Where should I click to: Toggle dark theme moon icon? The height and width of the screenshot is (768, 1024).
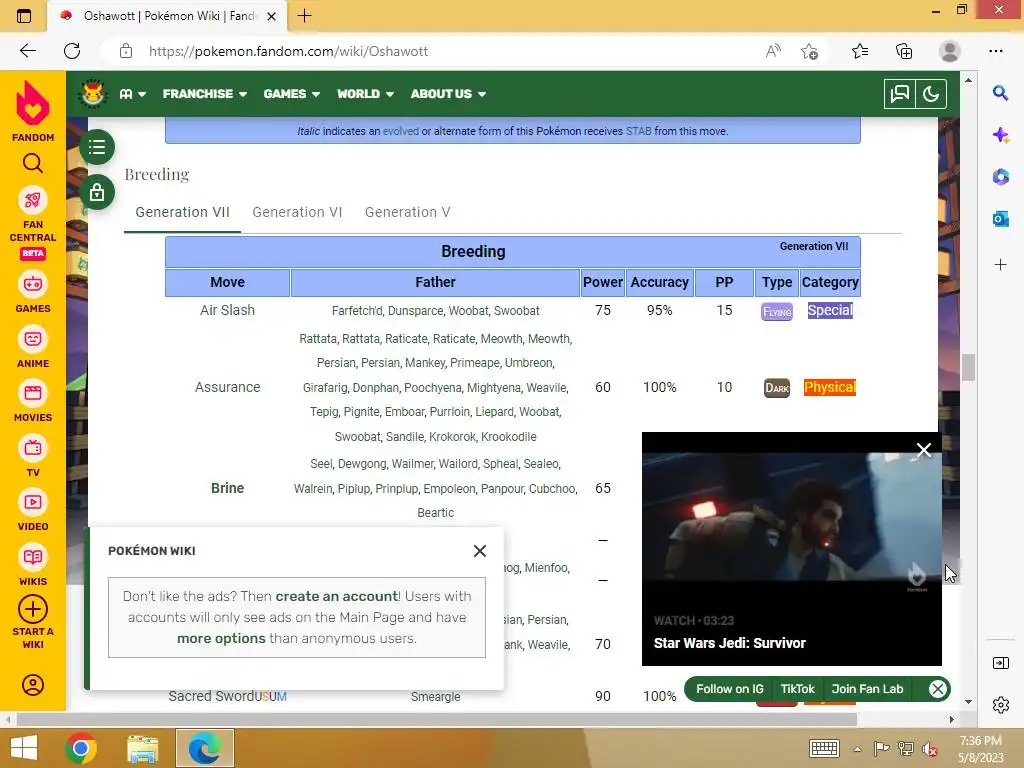tap(931, 94)
